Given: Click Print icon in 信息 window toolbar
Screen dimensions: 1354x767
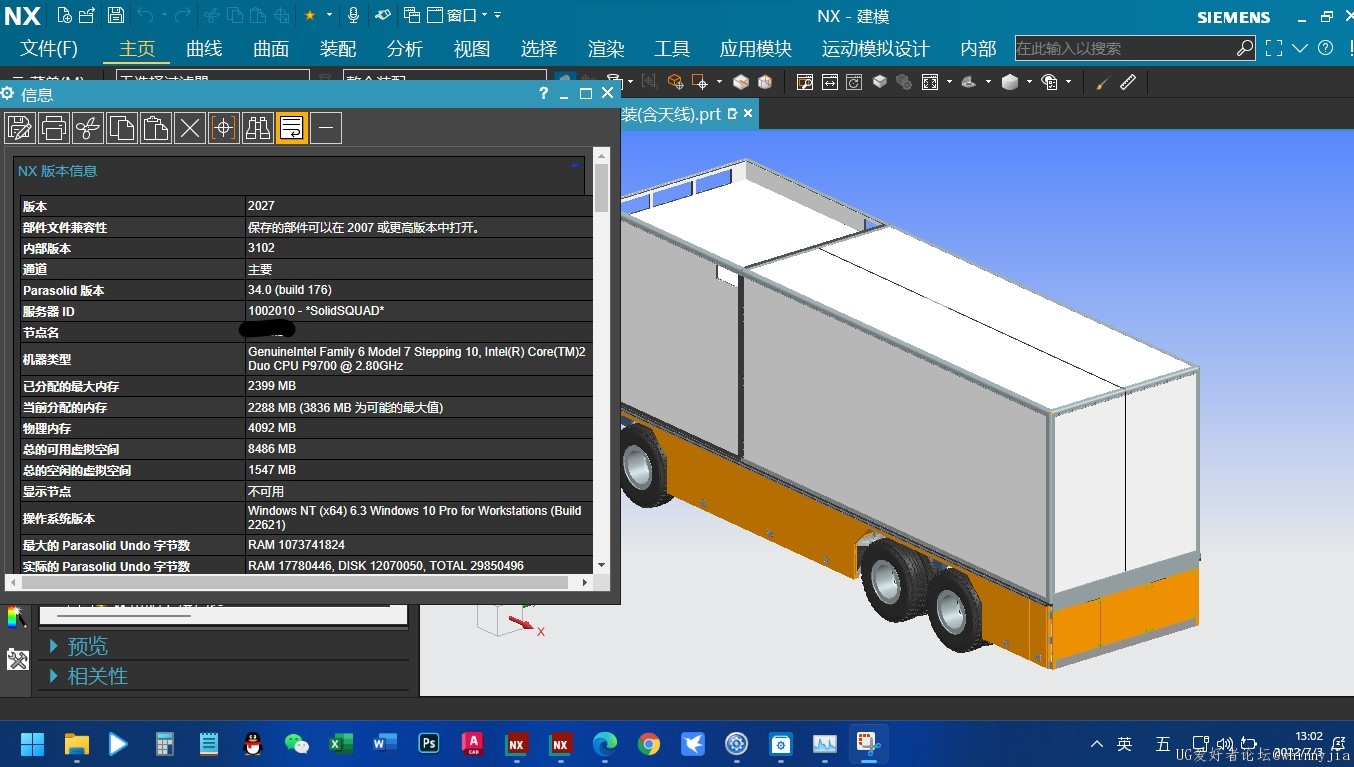Looking at the screenshot, I should click(x=54, y=128).
